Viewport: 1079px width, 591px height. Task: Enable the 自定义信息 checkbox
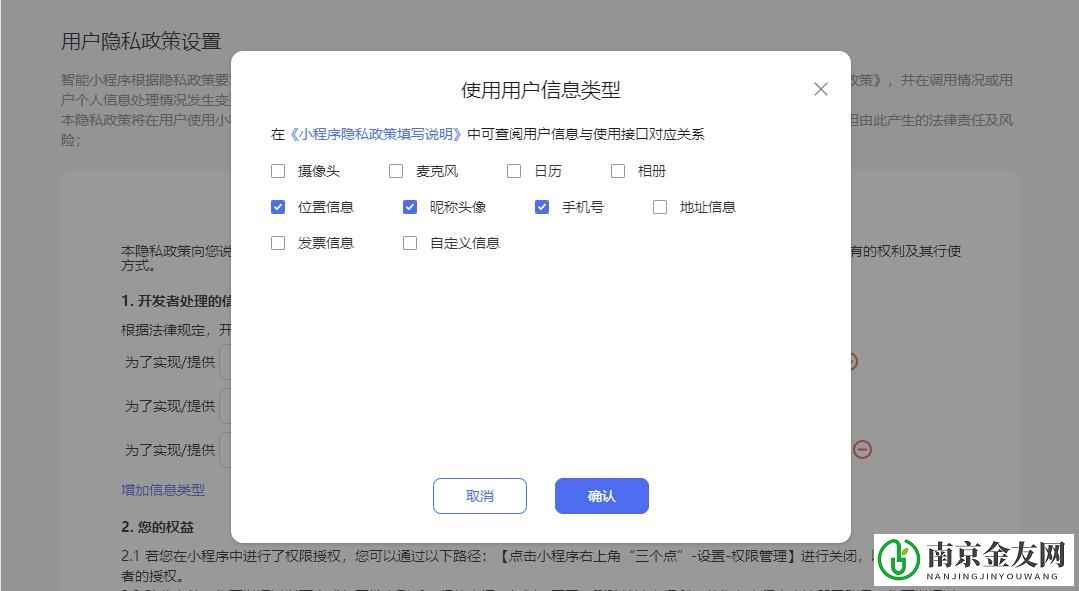pyautogui.click(x=410, y=242)
